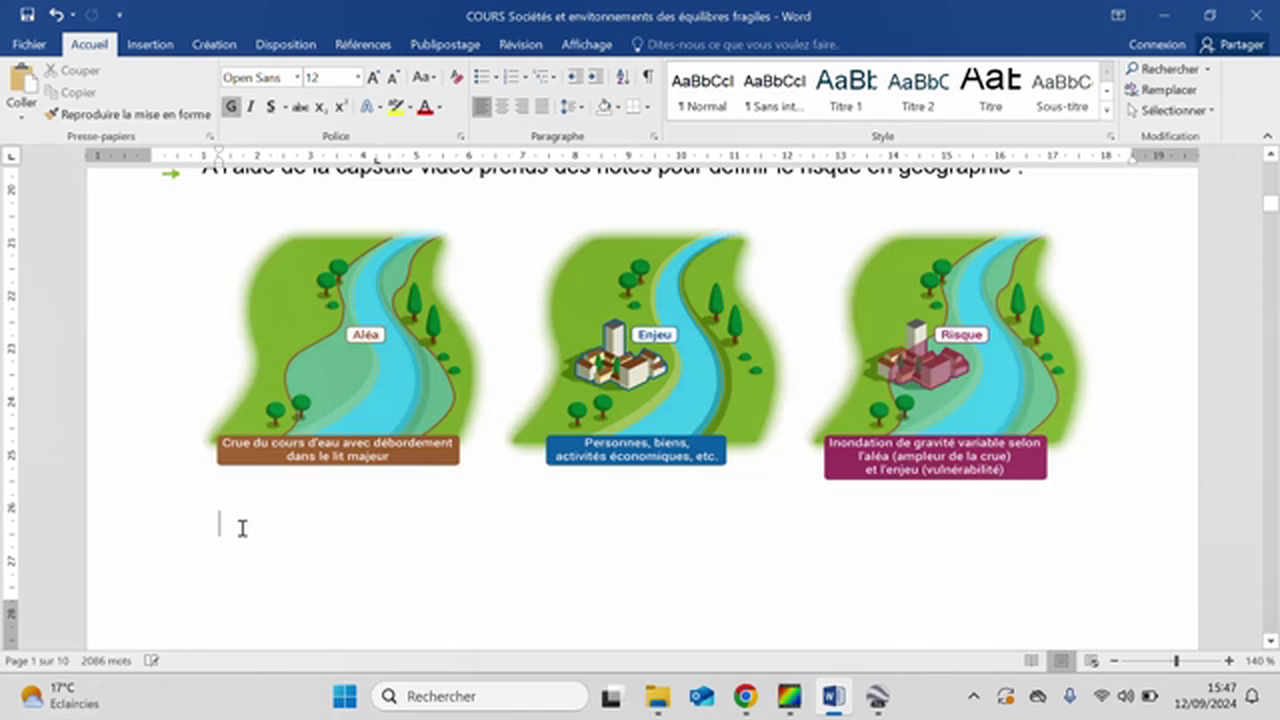Click the Windows taskbar Rechercher search box
The width and height of the screenshot is (1280, 720).
point(480,696)
